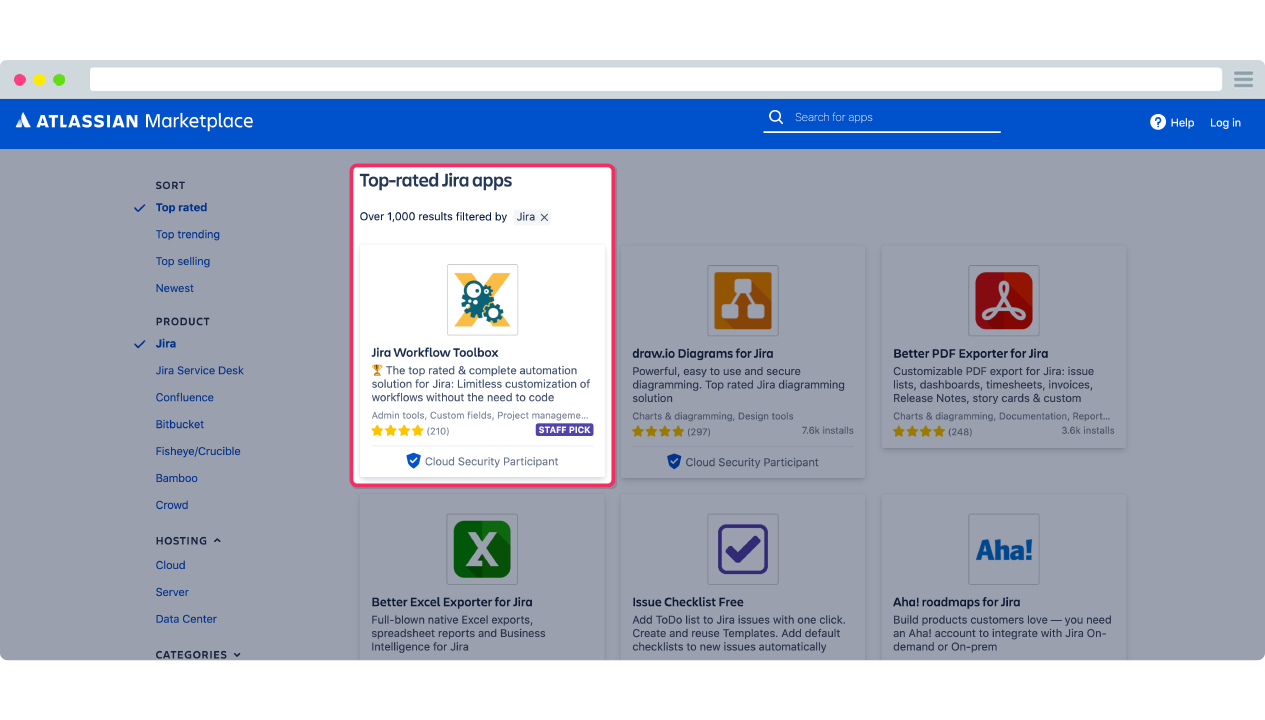This screenshot has height=720, width=1265.
Task: Click the Aha! roadmaps app icon
Action: point(1004,549)
